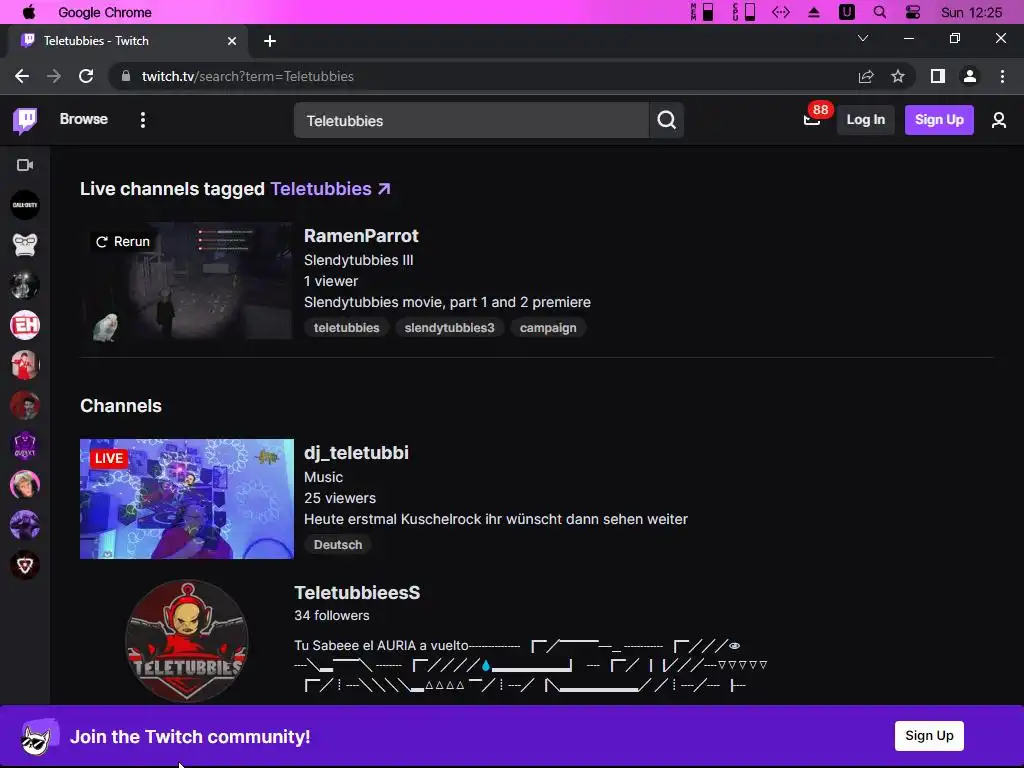Open Chrome's three-dot settings menu

click(1002, 76)
